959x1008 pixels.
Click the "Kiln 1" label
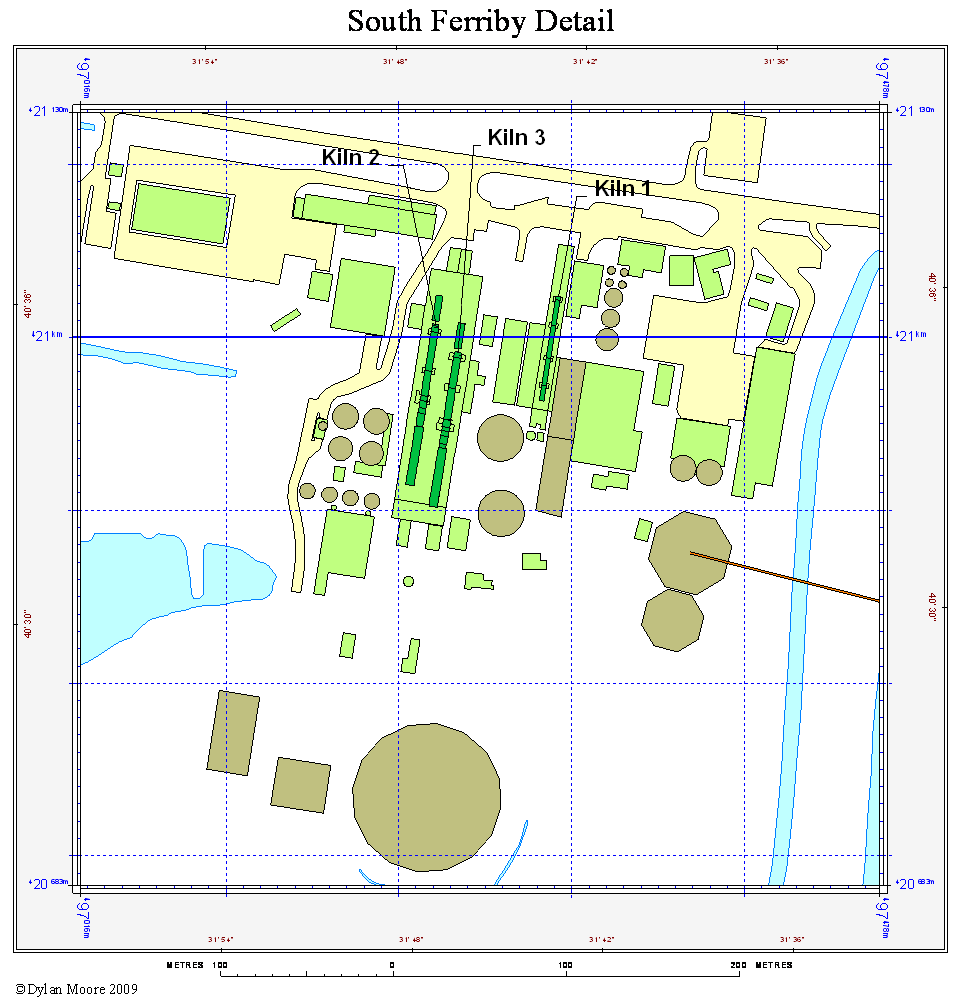(622, 187)
